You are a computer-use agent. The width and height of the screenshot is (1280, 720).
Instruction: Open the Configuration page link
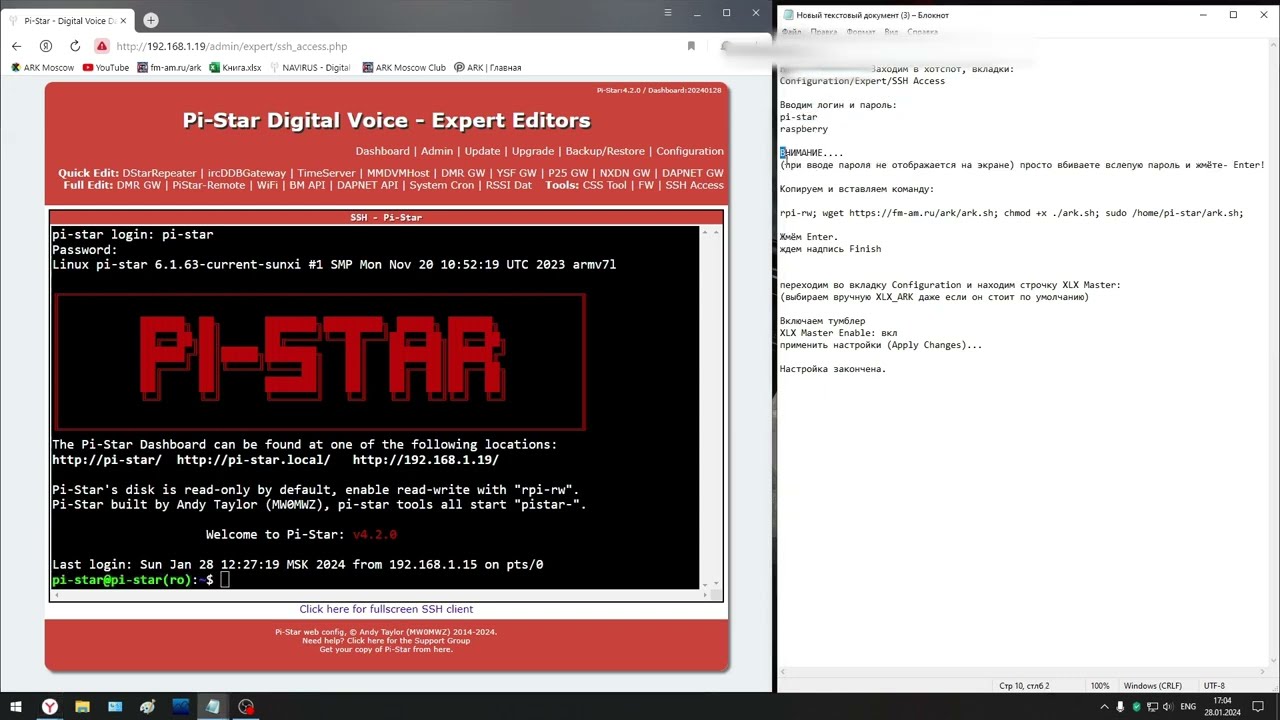pos(690,151)
